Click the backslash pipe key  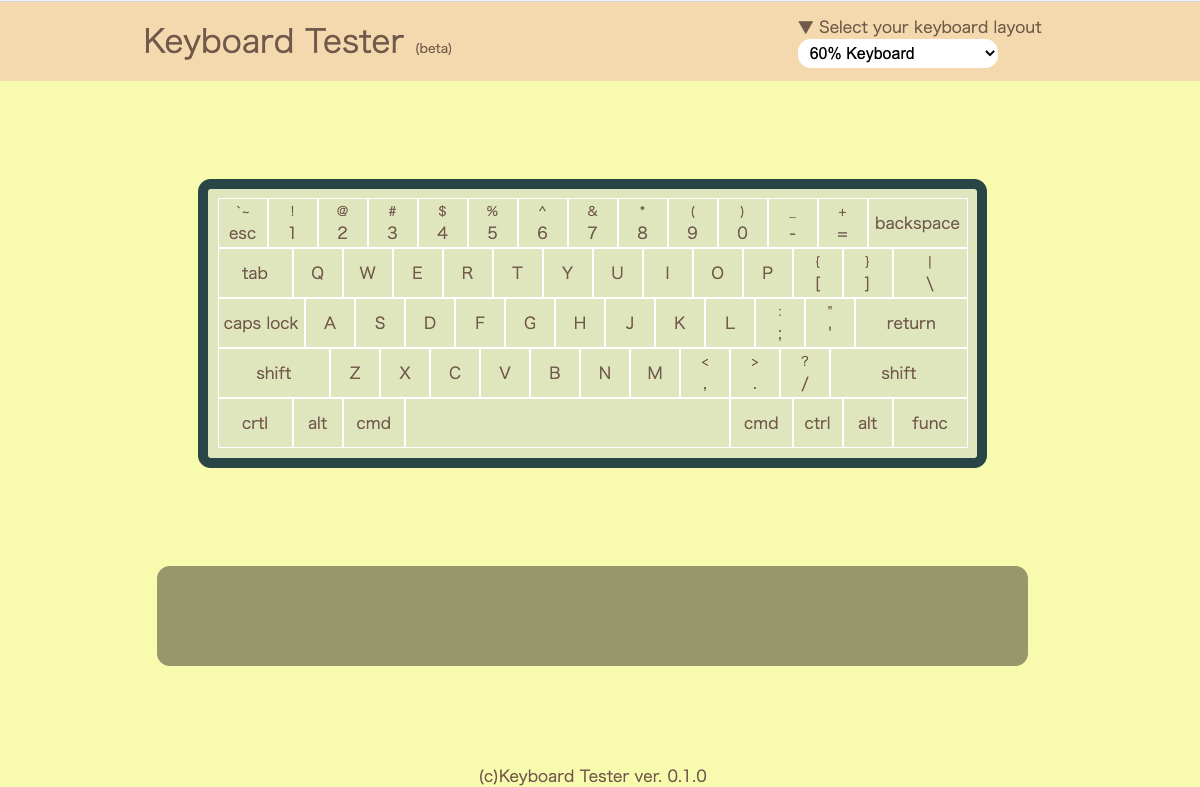930,273
